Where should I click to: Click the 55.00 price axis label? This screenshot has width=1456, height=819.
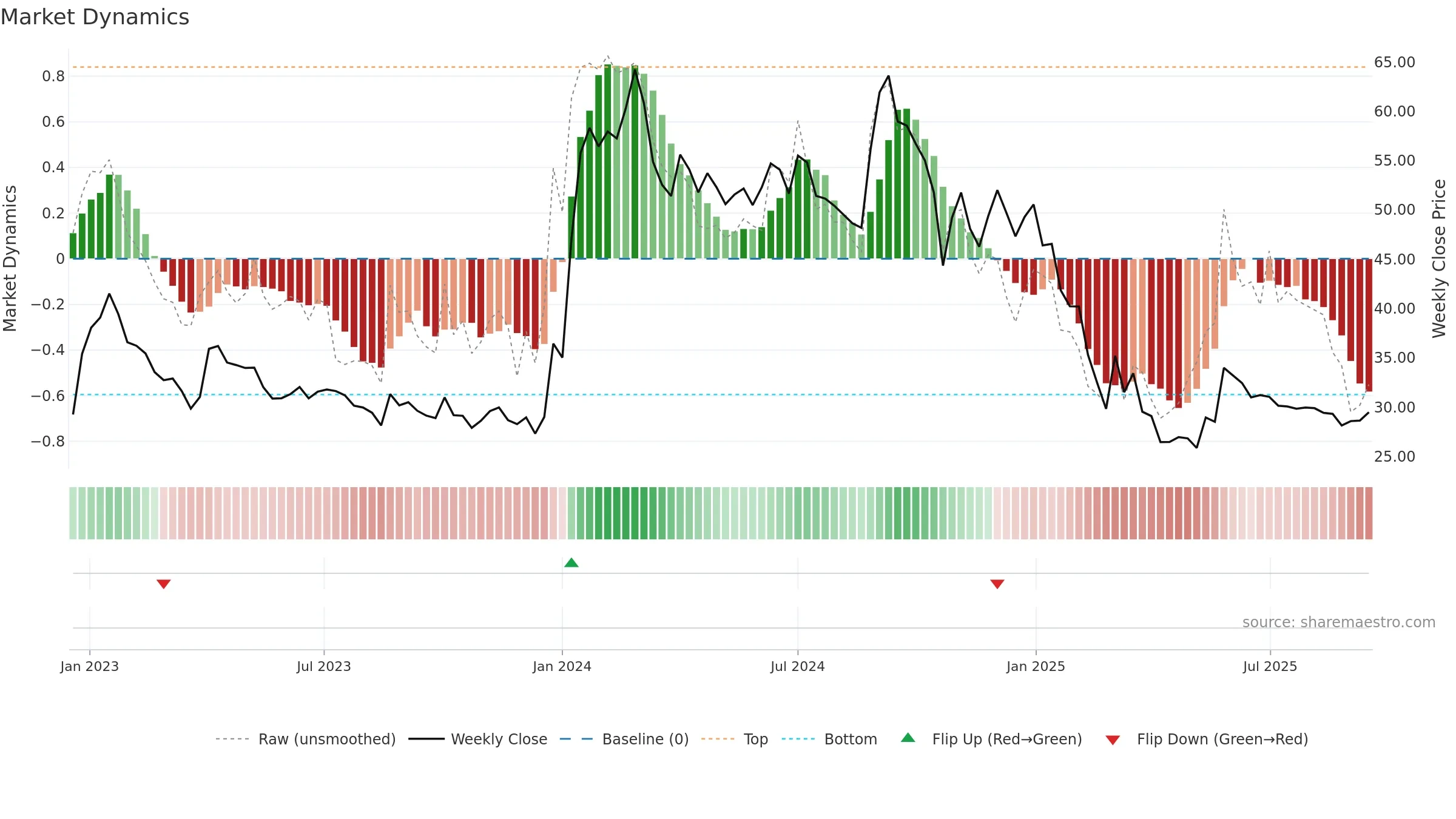pos(1395,161)
